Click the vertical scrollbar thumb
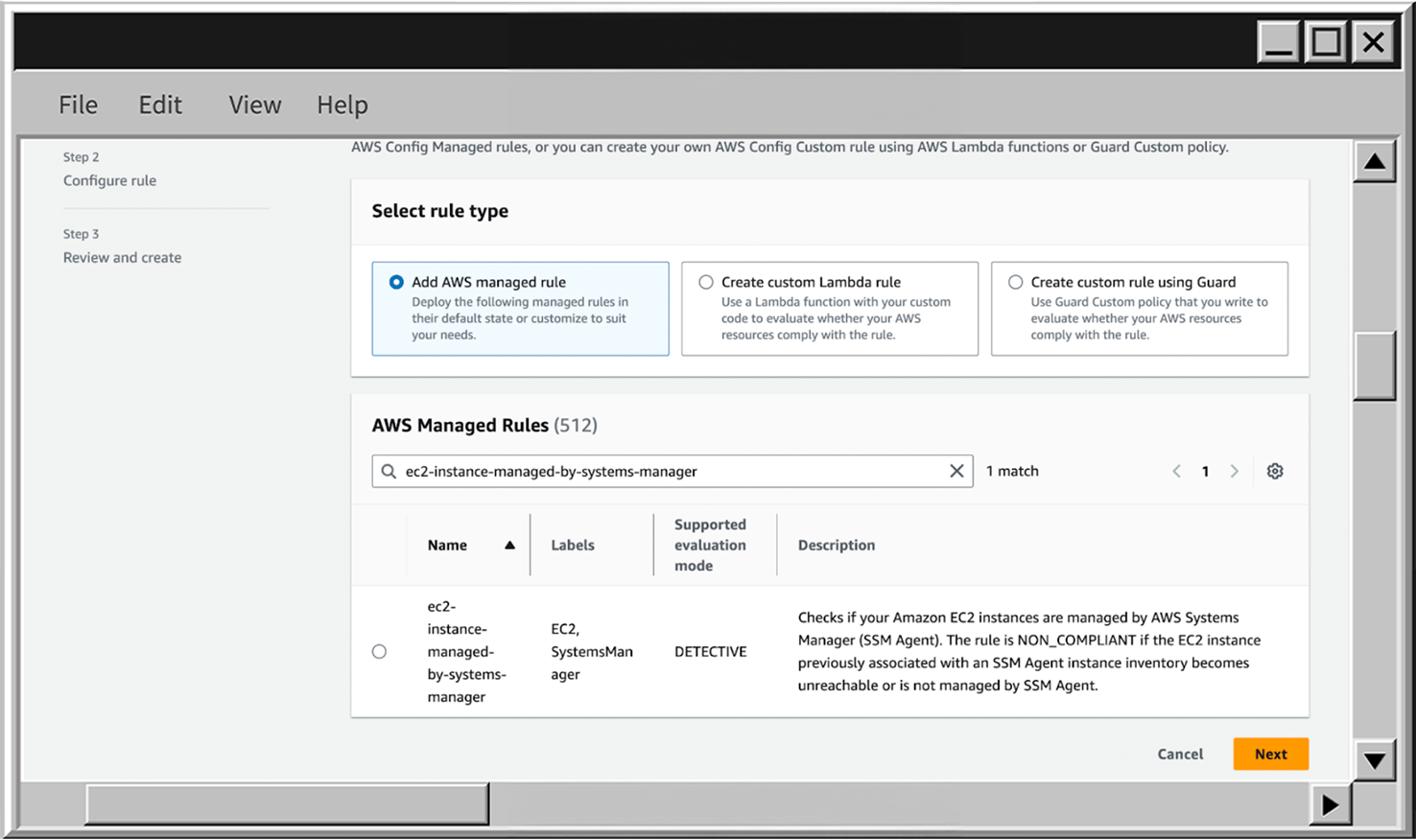 1375,366
